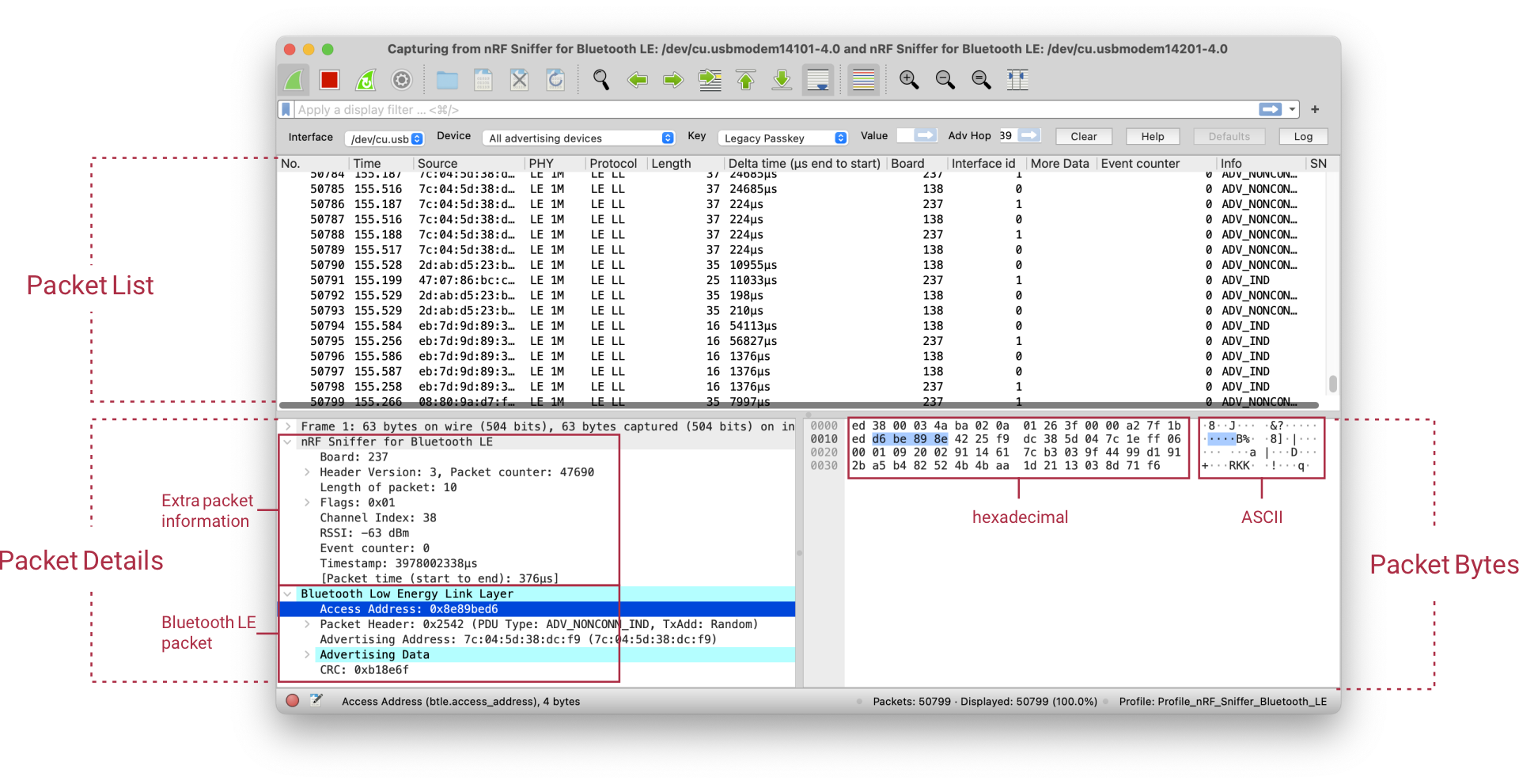Reload this capture file icon
Image resolution: width=1519 pixels, height=784 pixels.
[x=555, y=80]
